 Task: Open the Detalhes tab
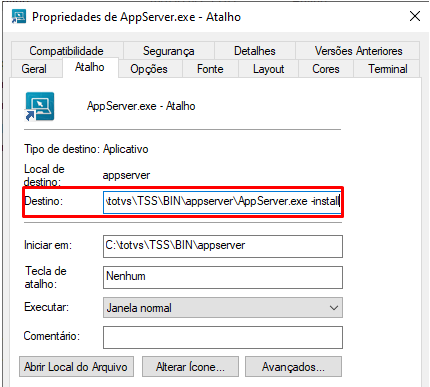[x=255, y=51]
